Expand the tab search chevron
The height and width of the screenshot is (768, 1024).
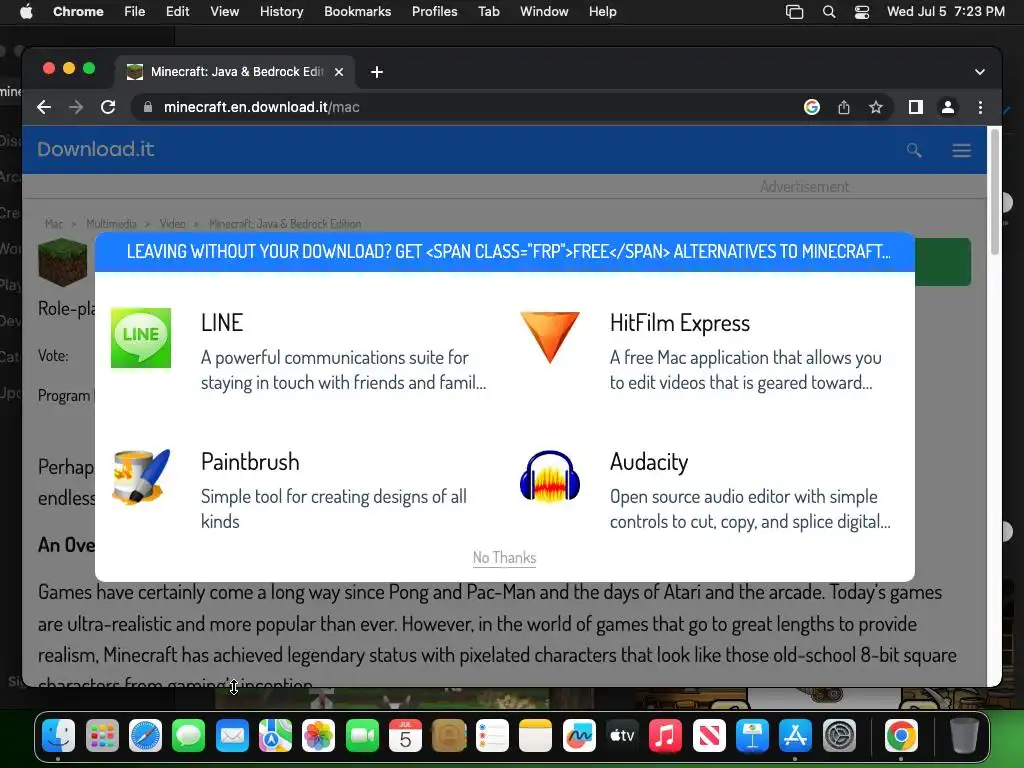[x=980, y=72]
